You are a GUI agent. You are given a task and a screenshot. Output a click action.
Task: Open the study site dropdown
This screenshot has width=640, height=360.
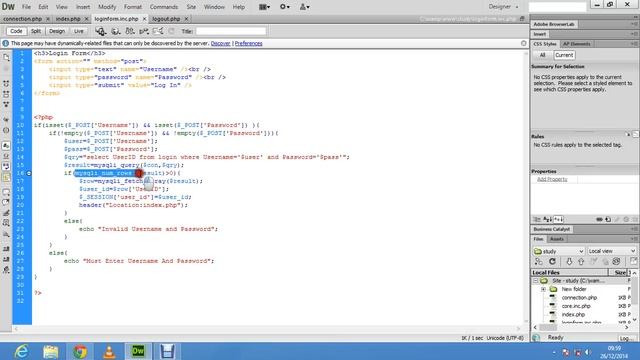pos(559,251)
